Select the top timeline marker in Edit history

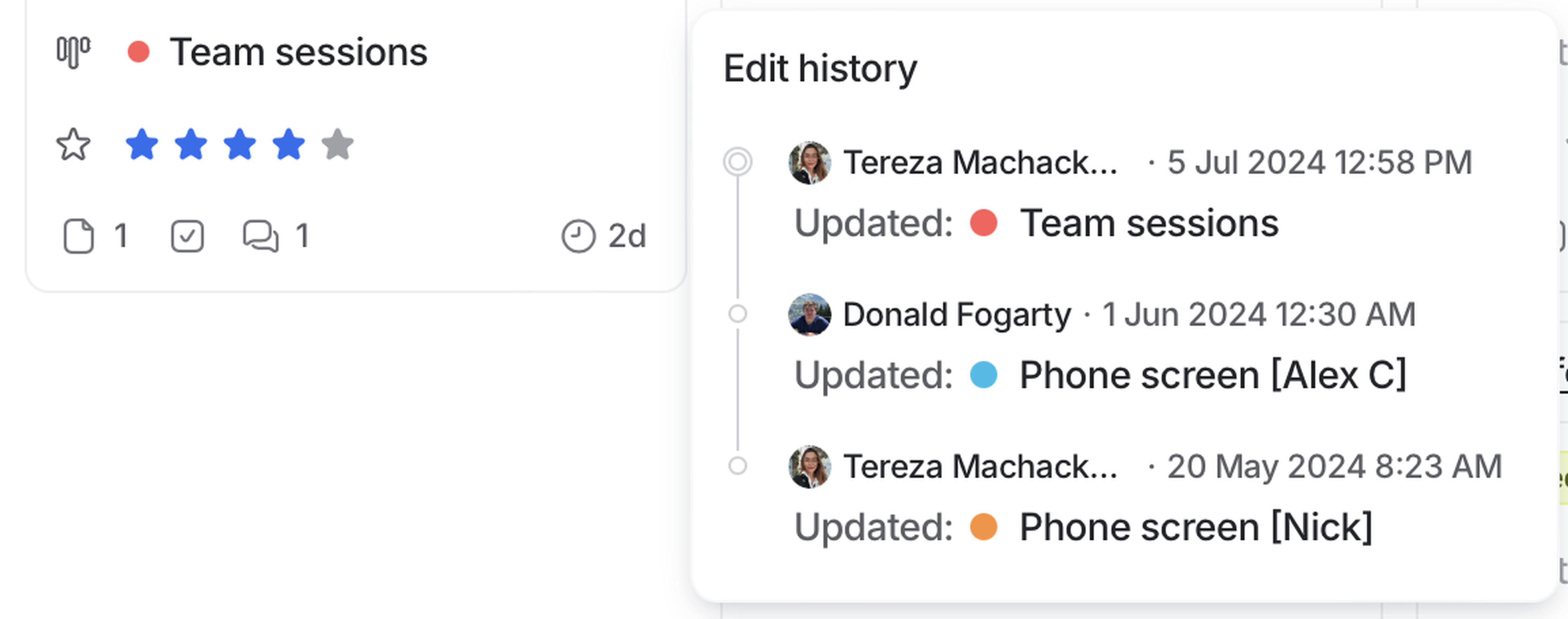click(737, 162)
